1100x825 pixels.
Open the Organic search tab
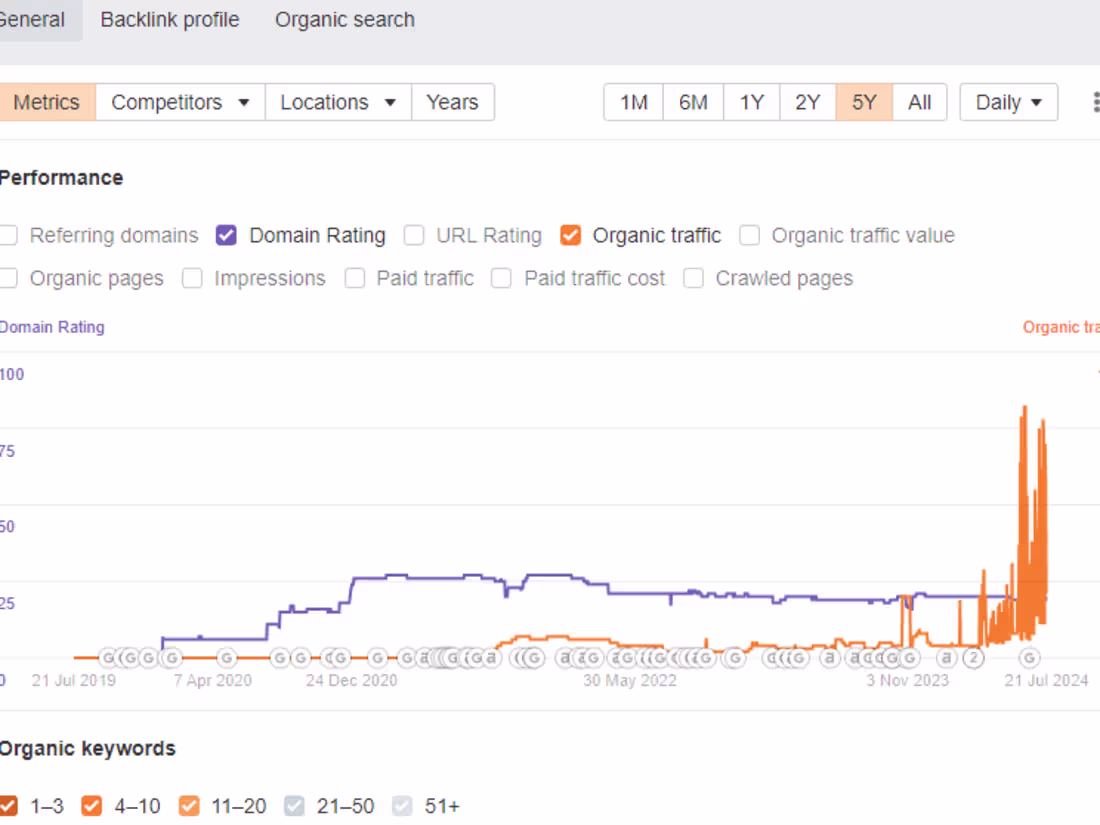point(344,20)
